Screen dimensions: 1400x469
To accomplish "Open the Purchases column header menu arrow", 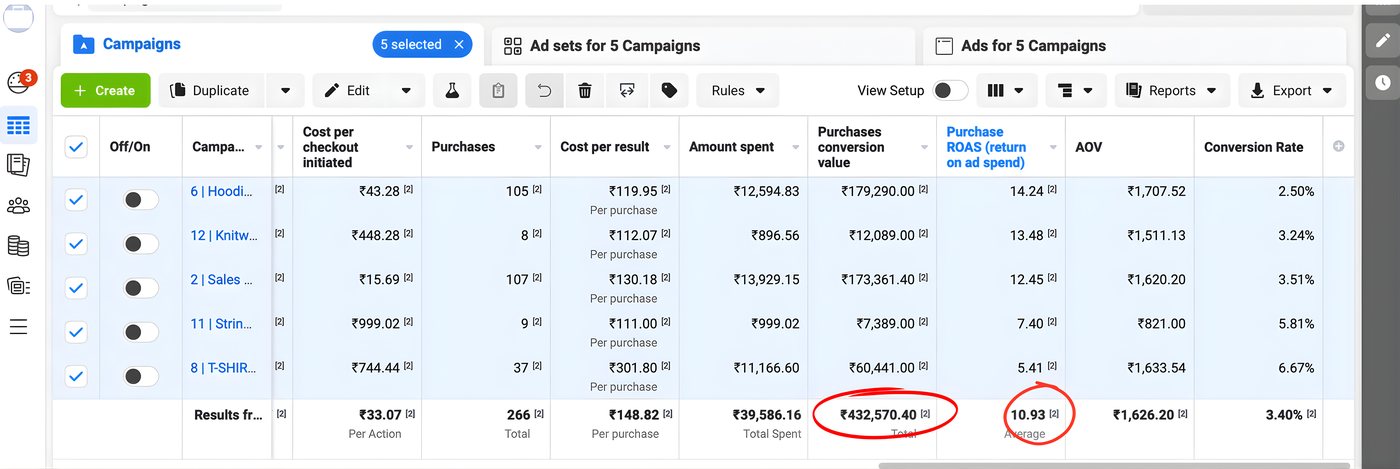I will [x=539, y=147].
